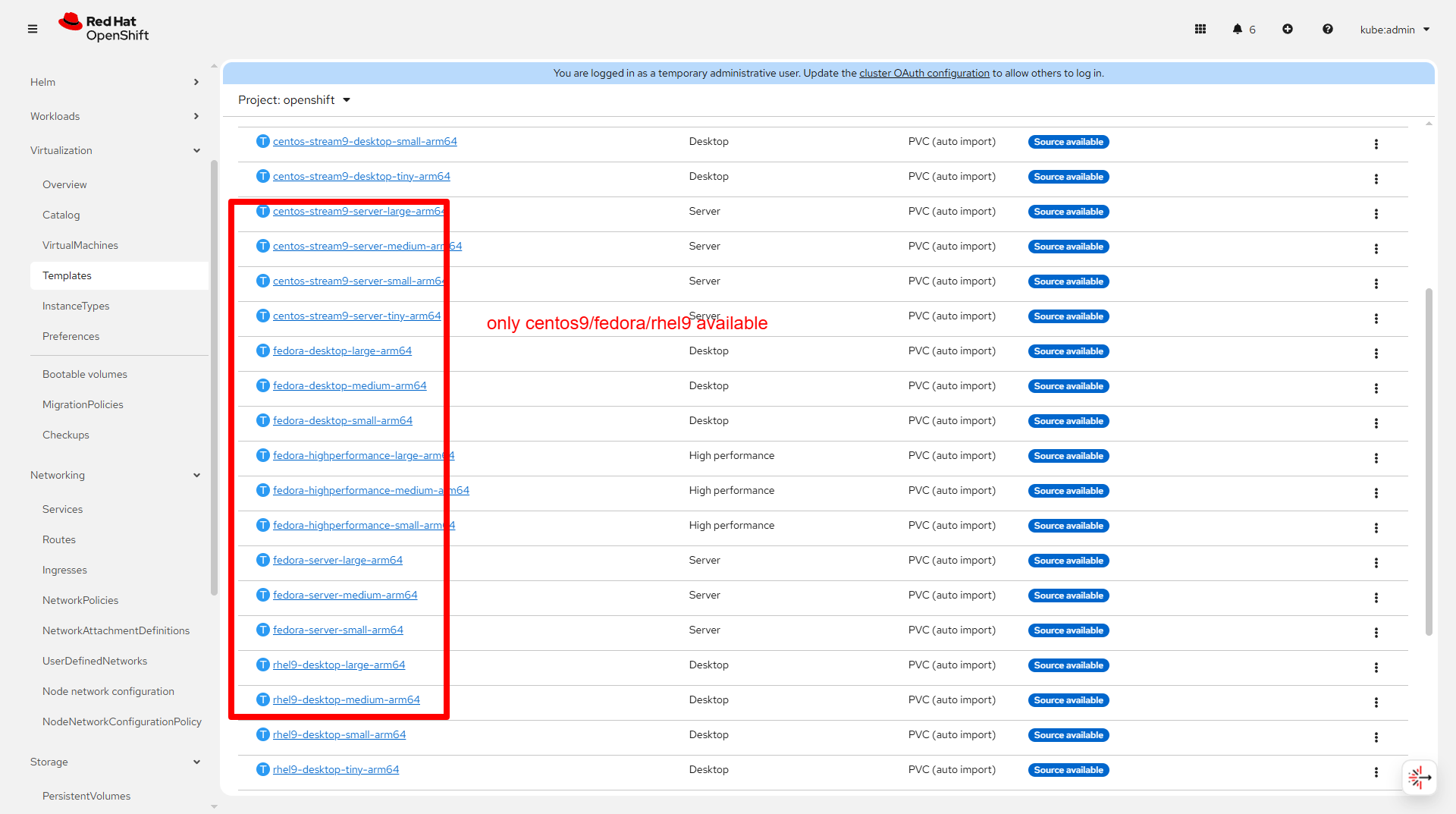Go to Routes under Networking
Image resolution: width=1456 pixels, height=814 pixels.
coord(59,539)
